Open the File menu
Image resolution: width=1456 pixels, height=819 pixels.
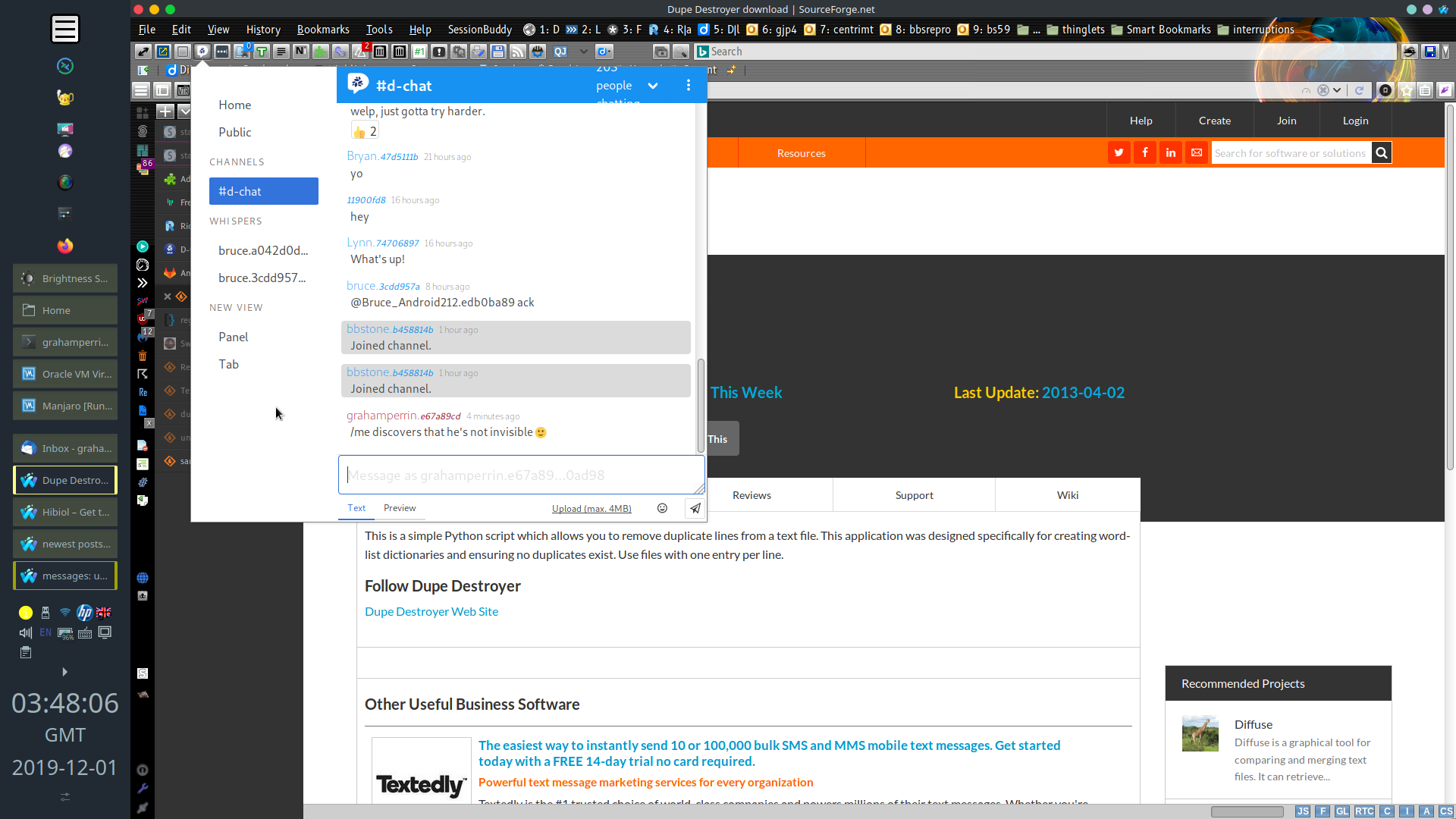click(x=147, y=30)
